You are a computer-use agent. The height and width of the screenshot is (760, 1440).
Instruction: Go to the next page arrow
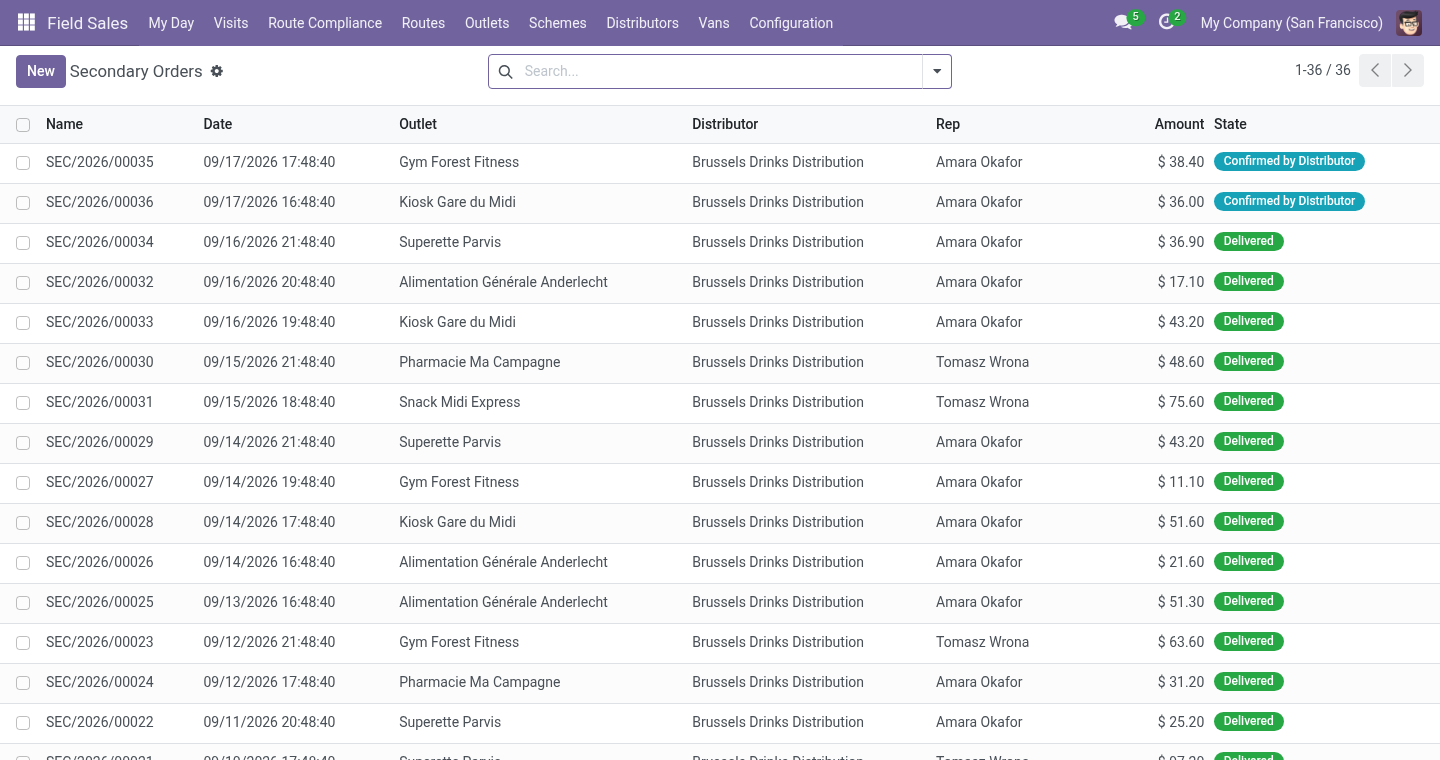click(1408, 70)
